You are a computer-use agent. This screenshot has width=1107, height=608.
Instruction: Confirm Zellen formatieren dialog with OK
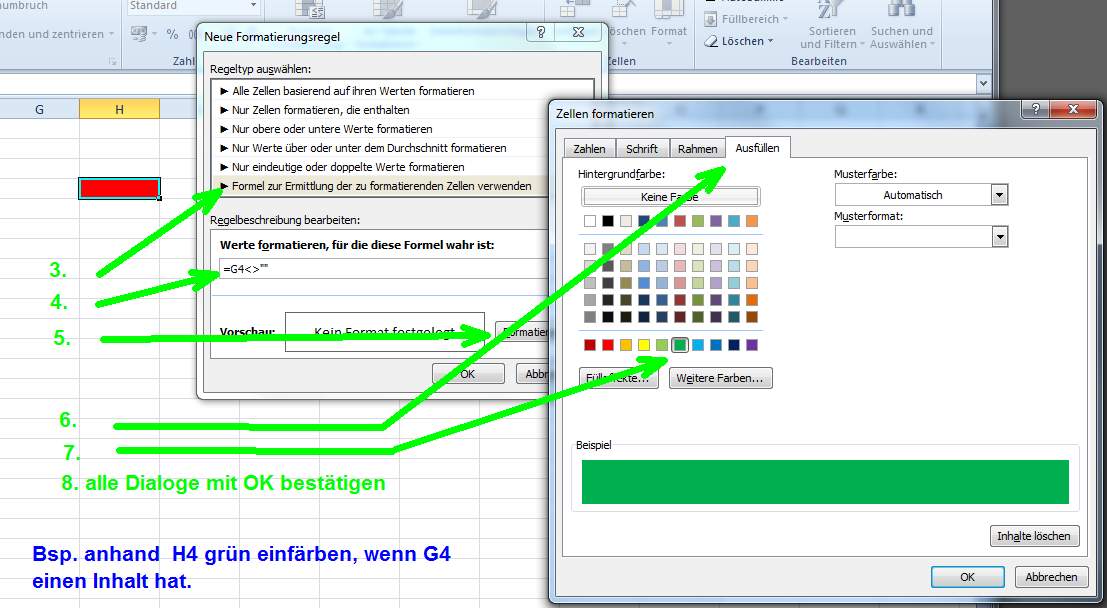[966, 577]
